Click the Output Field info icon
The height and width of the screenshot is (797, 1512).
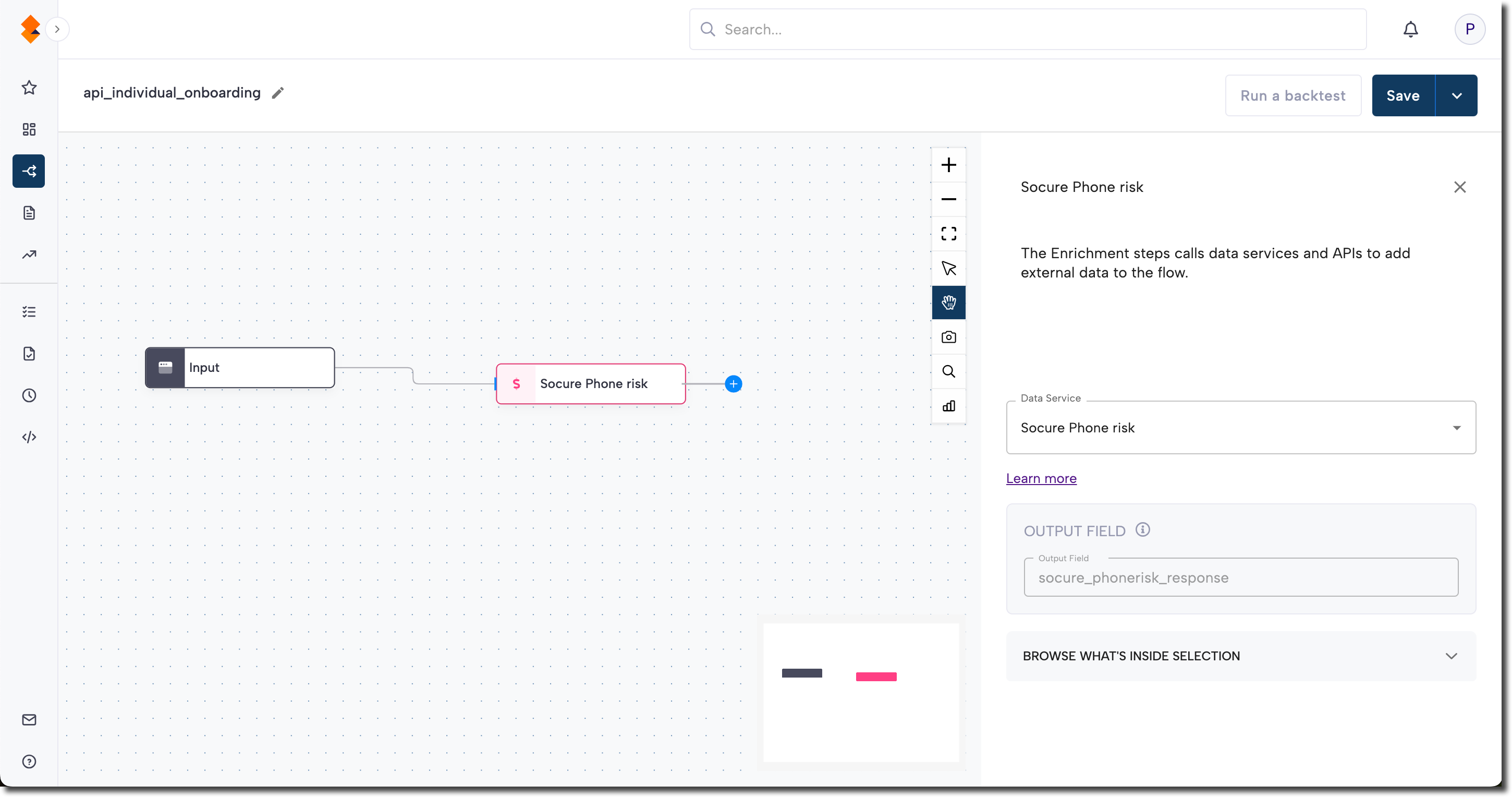point(1142,530)
